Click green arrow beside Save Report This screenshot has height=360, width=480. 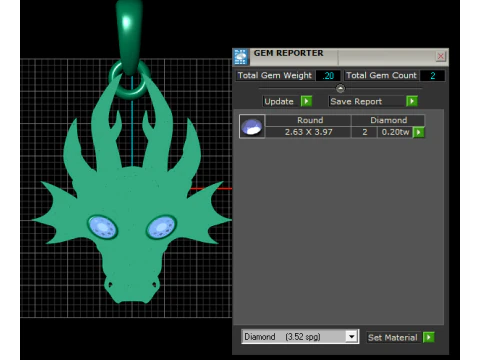click(x=412, y=101)
